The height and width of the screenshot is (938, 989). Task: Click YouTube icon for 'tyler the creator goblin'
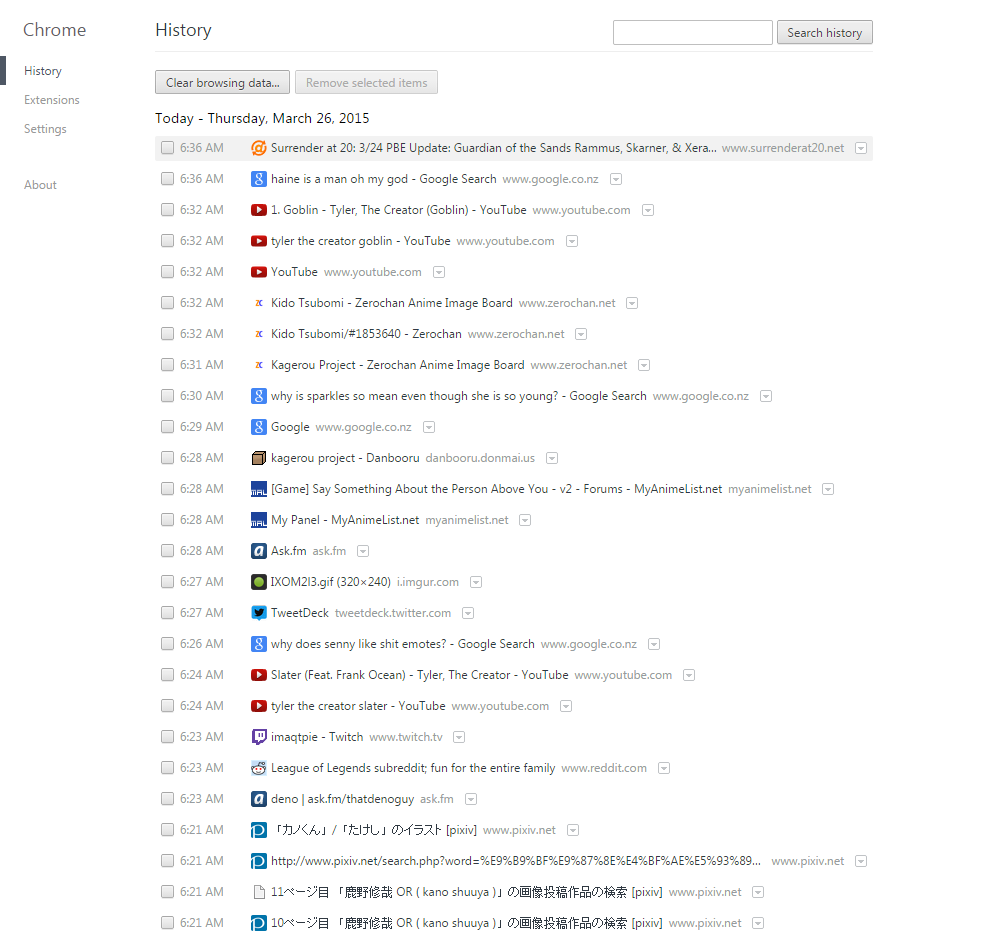point(259,241)
